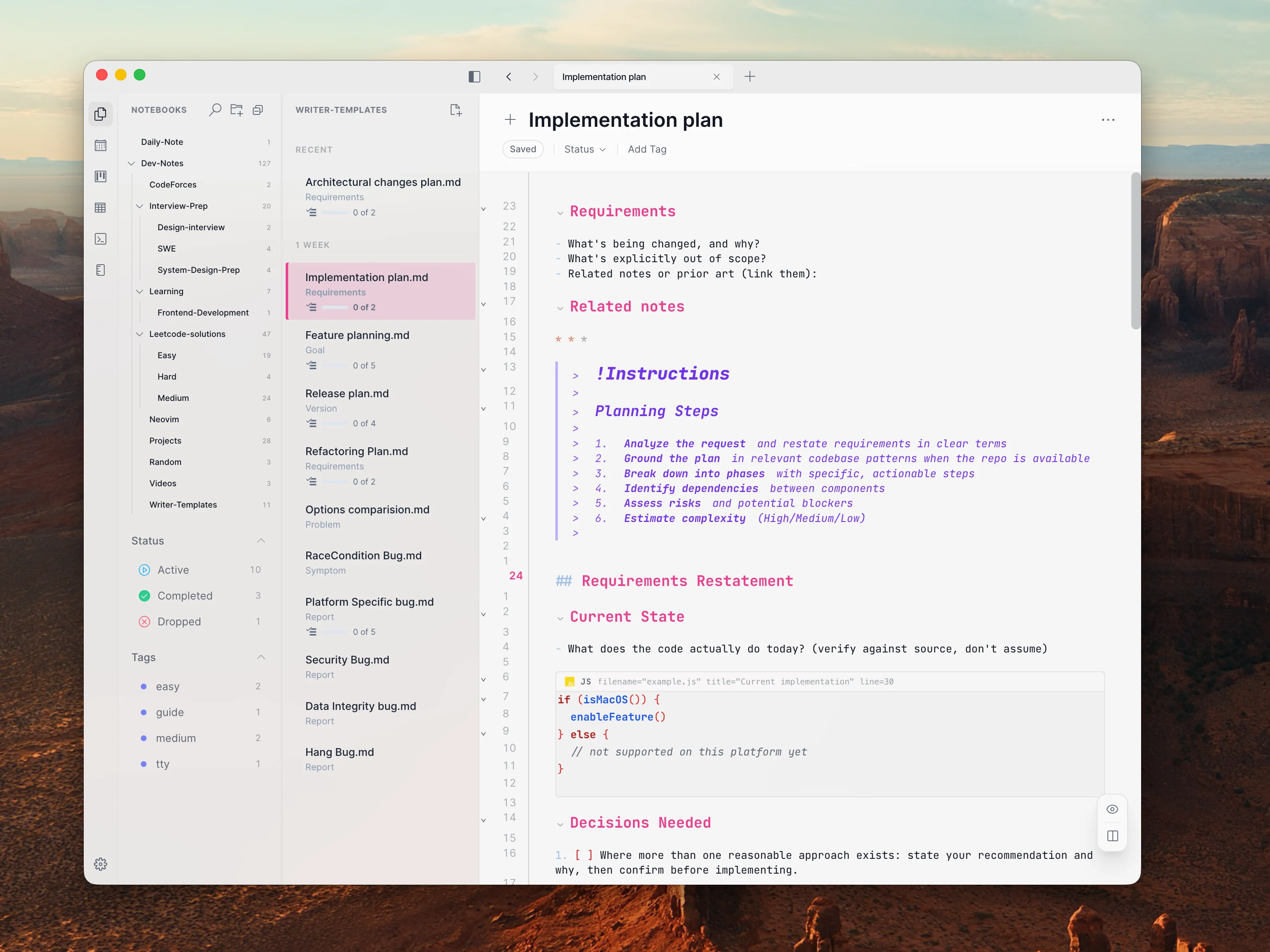Collapse the Tags section in sidebar
This screenshot has height=952, width=1270.
(261, 657)
